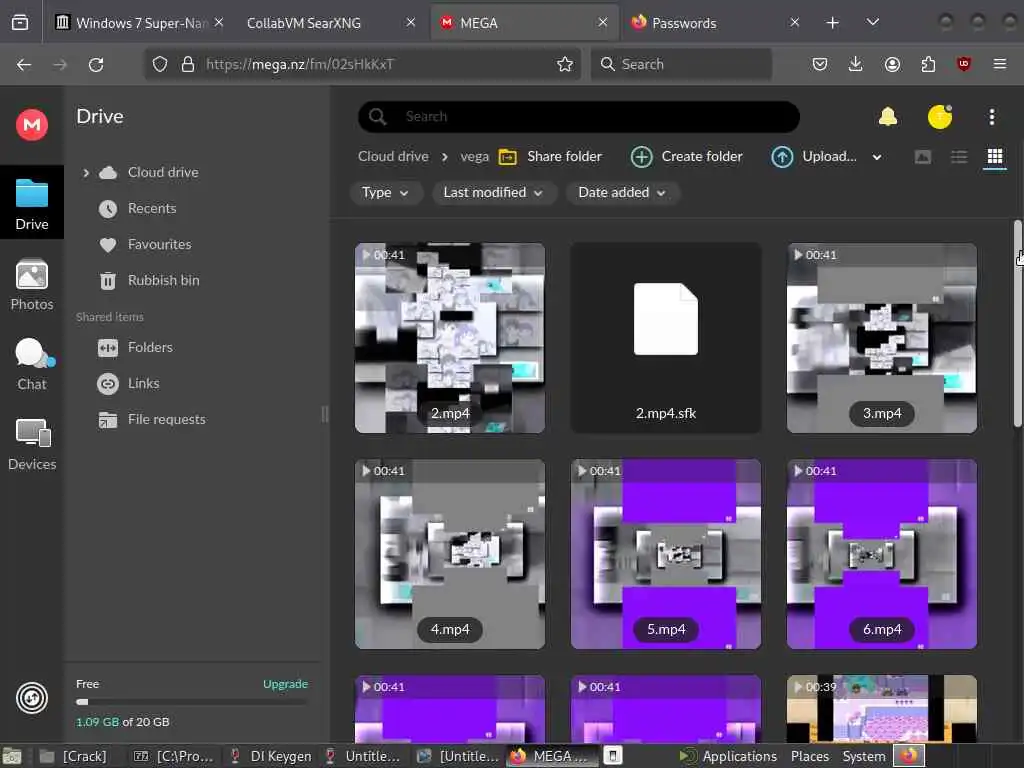Screen dimensions: 1024x768
Task: Select the 4.mp4 video thumbnail
Action: (450, 554)
